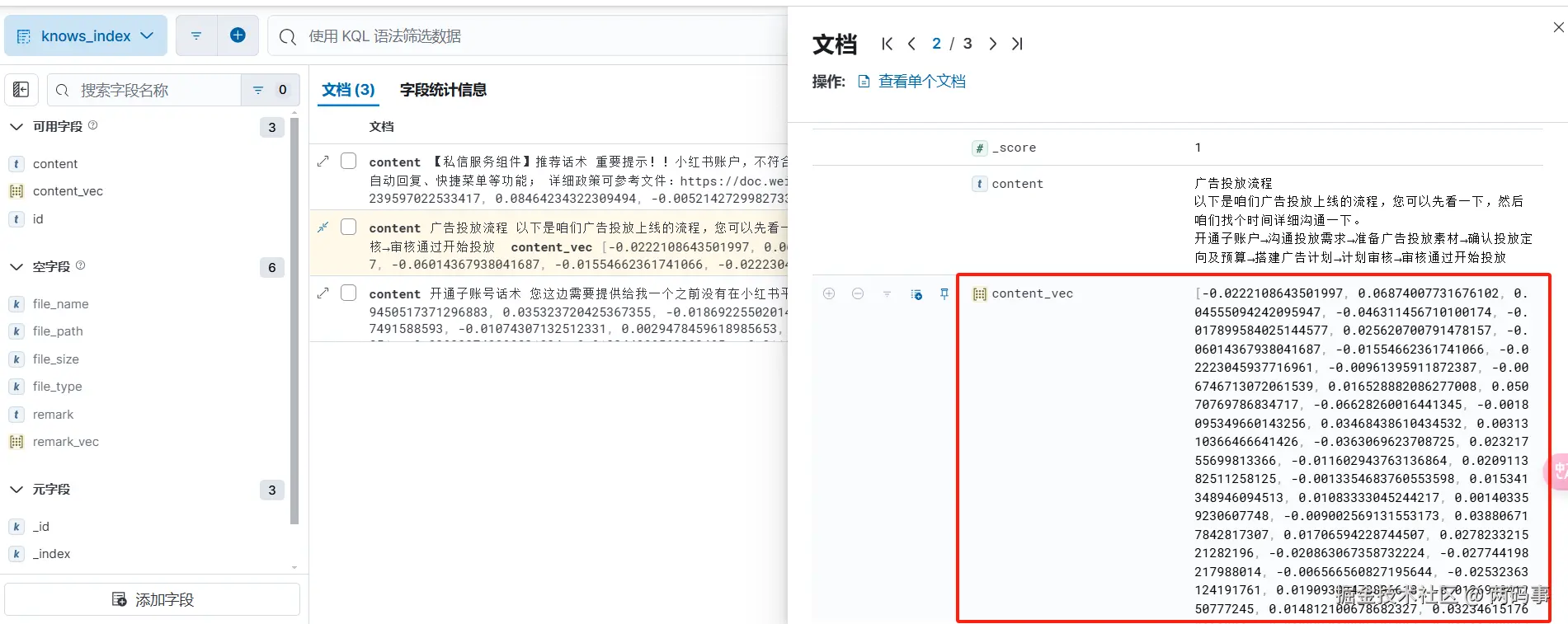Select the remark field
This screenshot has height=624, width=1568.
[53, 415]
